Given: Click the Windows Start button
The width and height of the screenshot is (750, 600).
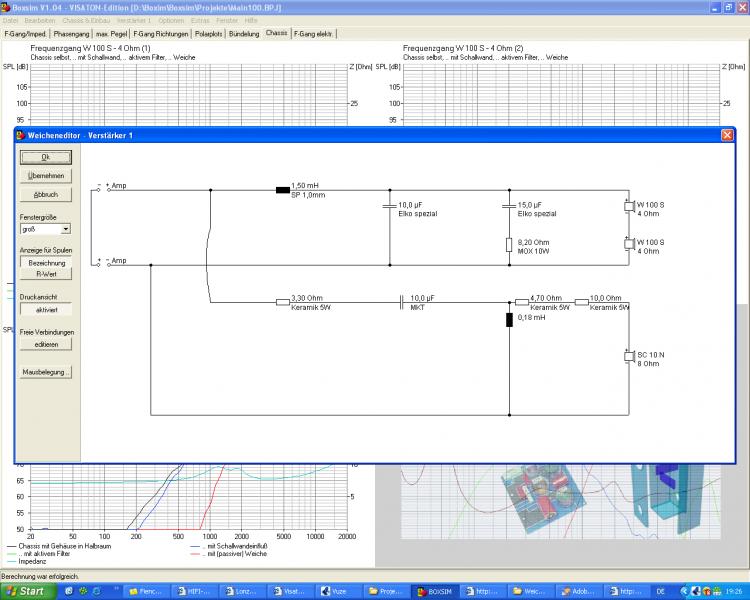Looking at the screenshot, I should tap(27, 591).
